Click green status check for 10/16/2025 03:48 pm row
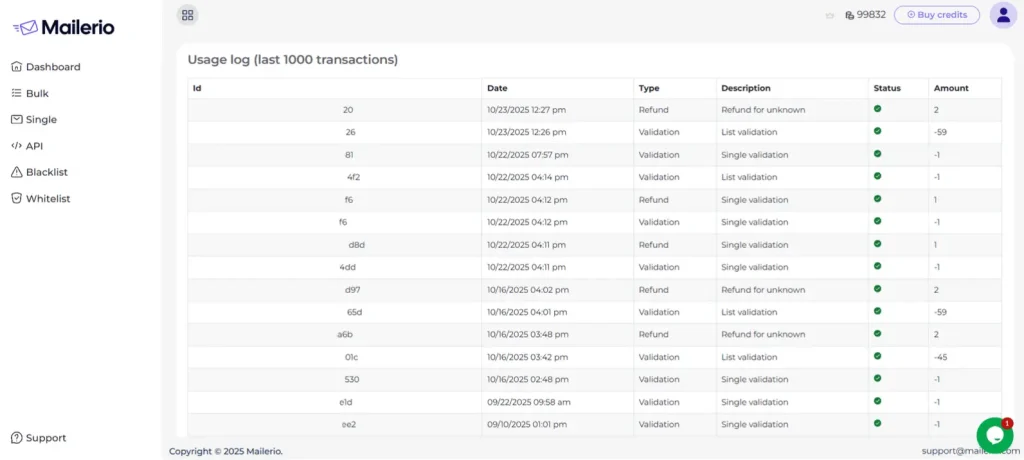1024x460 pixels. pyautogui.click(x=878, y=333)
